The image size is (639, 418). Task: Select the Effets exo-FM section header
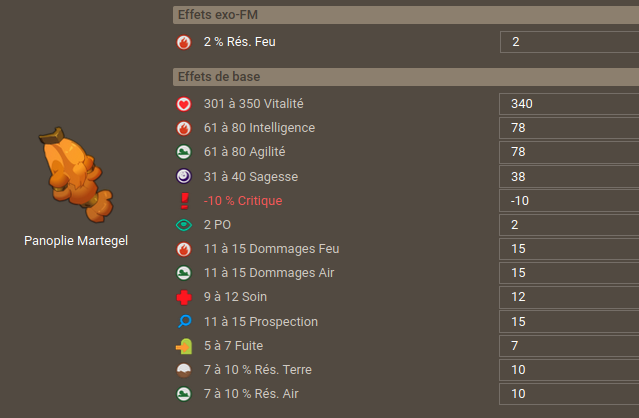coord(406,15)
